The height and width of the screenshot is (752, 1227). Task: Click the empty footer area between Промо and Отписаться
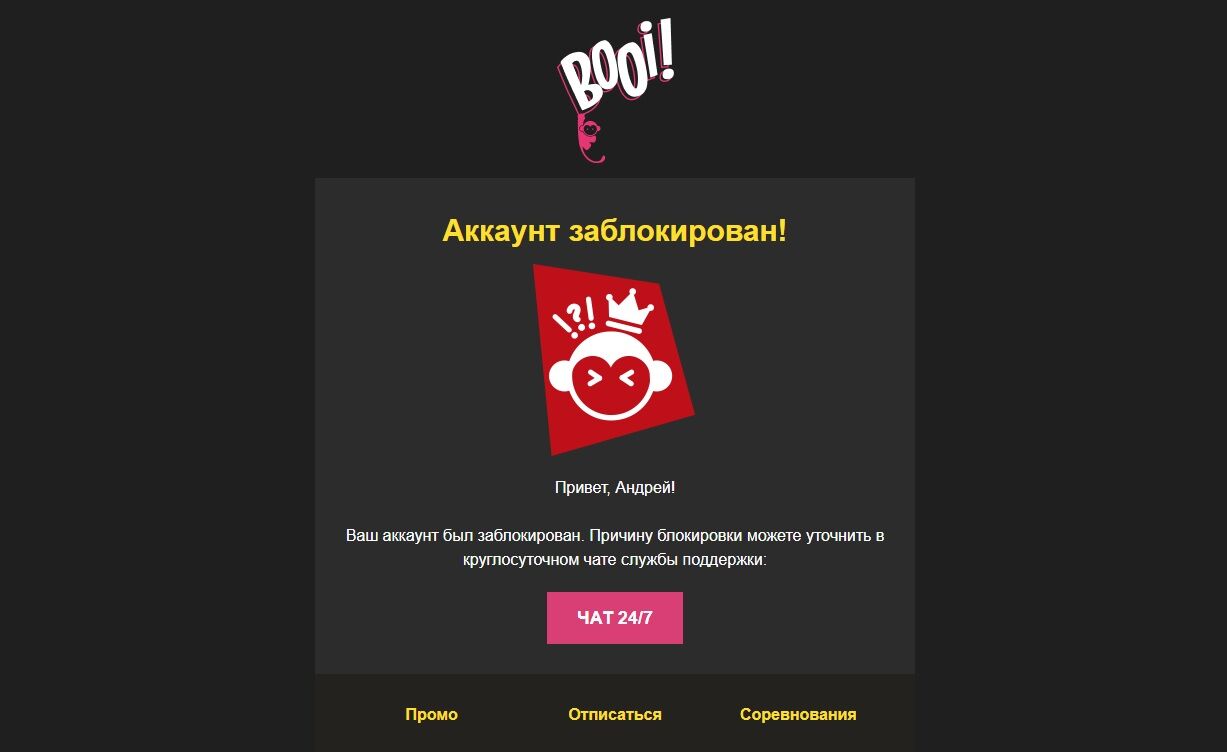[x=513, y=714]
